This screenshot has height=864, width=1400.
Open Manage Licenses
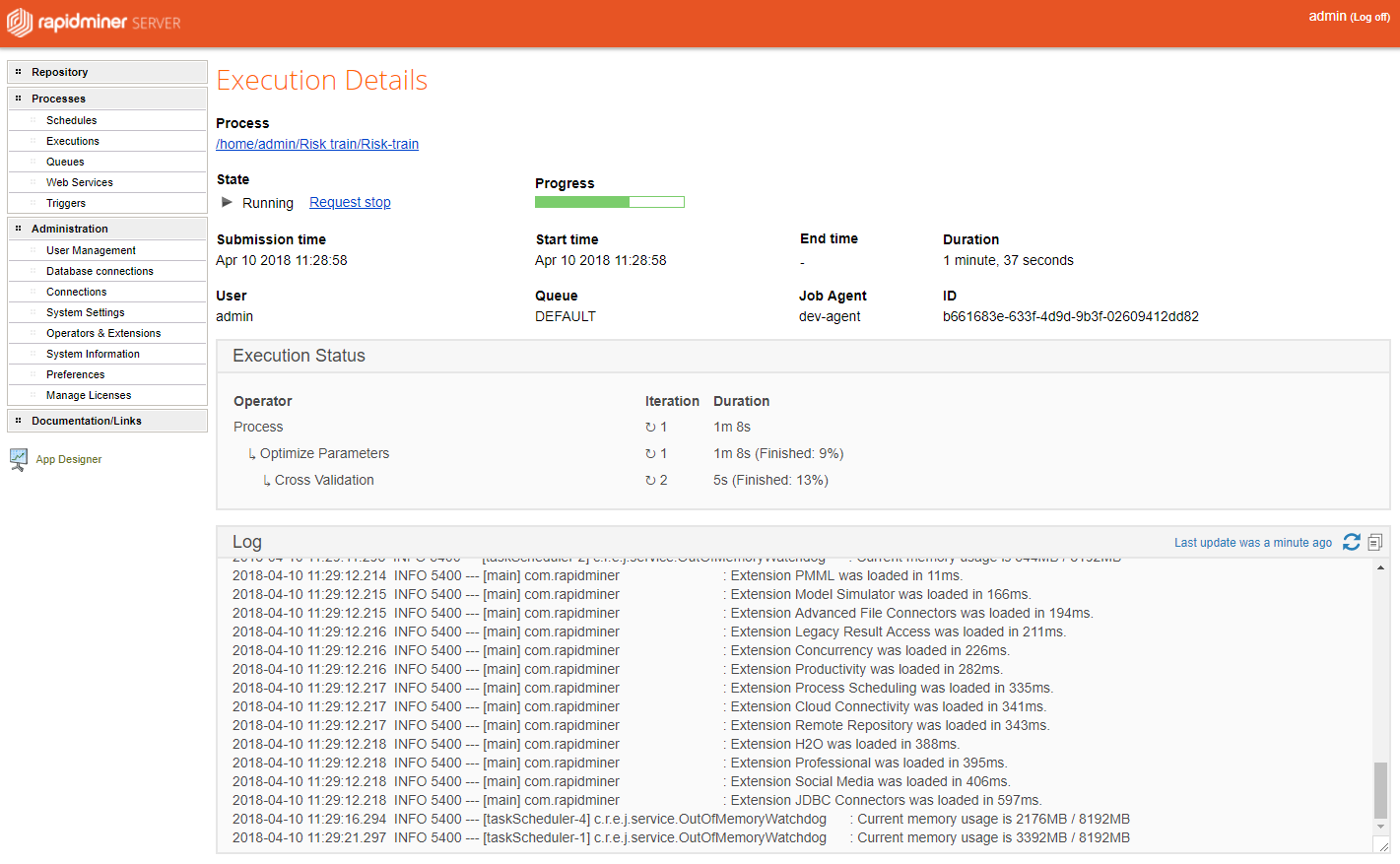pos(89,395)
